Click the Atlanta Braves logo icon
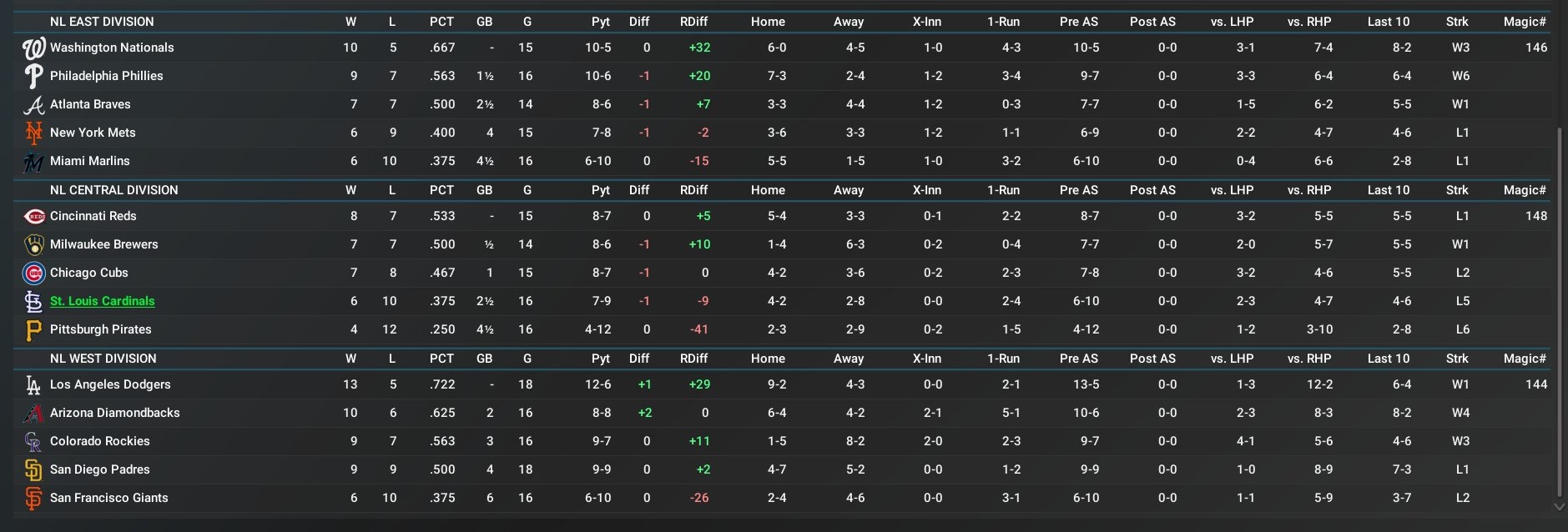 [x=33, y=105]
